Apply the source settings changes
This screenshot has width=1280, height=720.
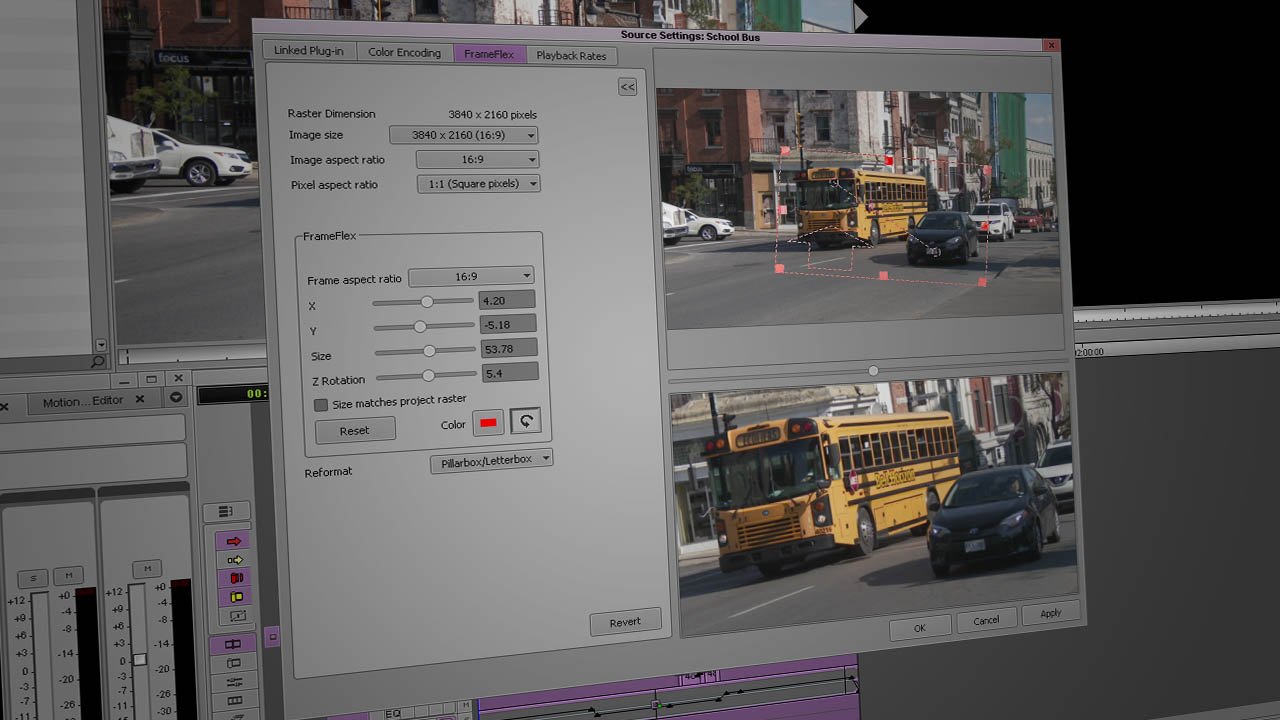point(1049,613)
